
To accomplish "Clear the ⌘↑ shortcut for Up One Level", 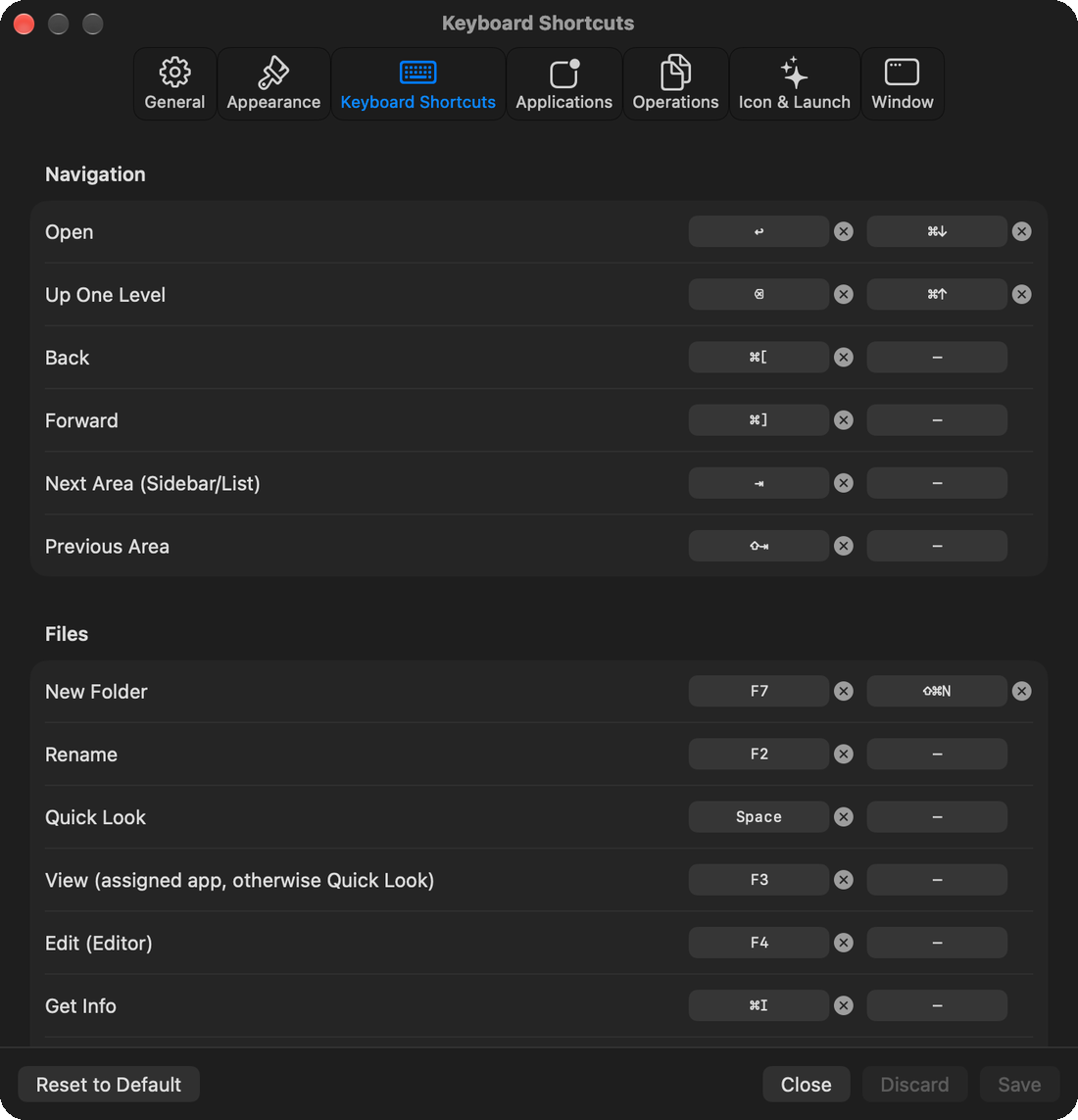I will (1021, 294).
